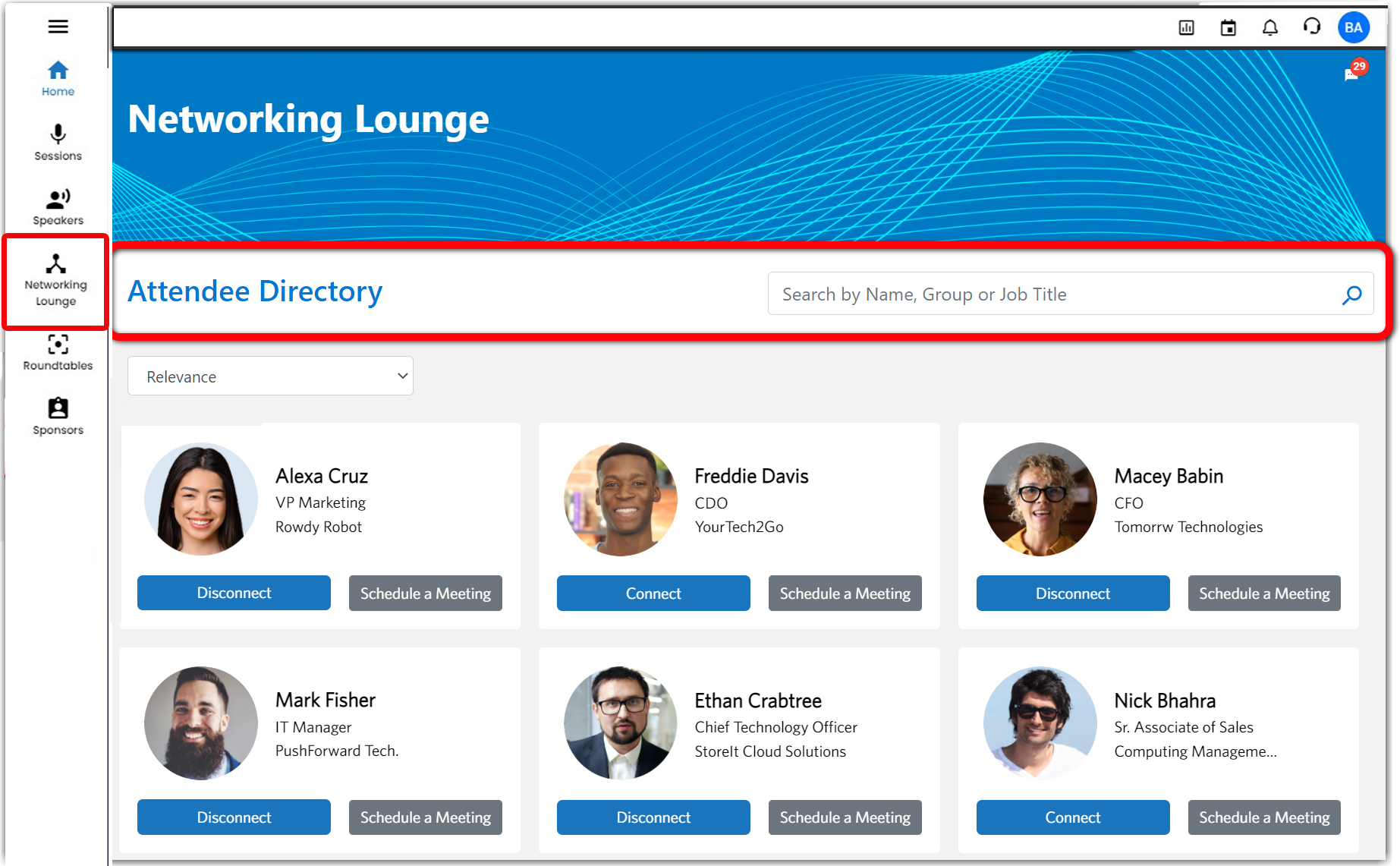Click the title Sr. Associate of Sales
Viewport: 1400px width, 866px height.
[x=1184, y=727]
